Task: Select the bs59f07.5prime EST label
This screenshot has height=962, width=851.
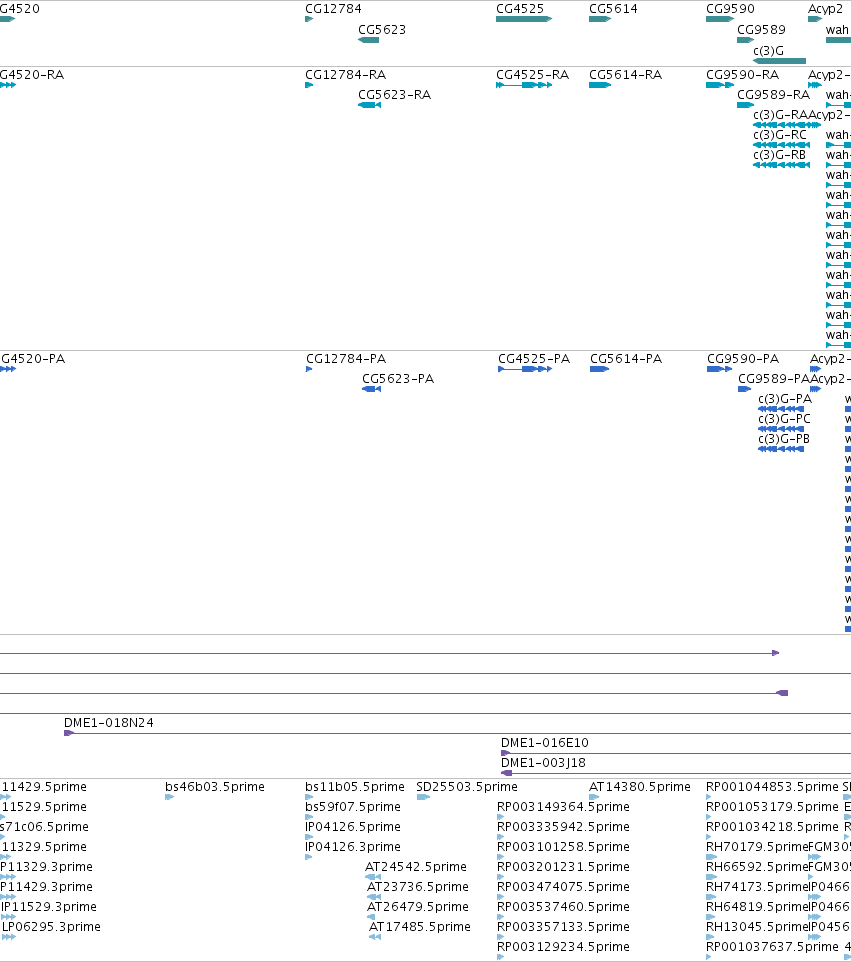Action: click(353, 806)
